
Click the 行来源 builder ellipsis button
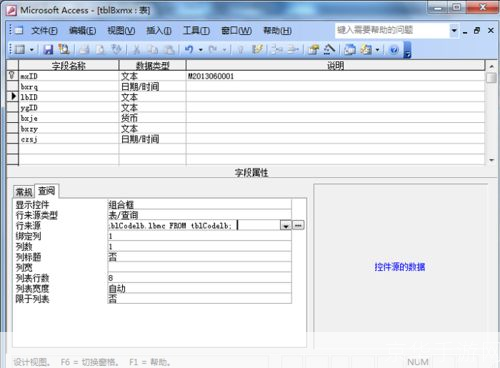click(x=298, y=226)
